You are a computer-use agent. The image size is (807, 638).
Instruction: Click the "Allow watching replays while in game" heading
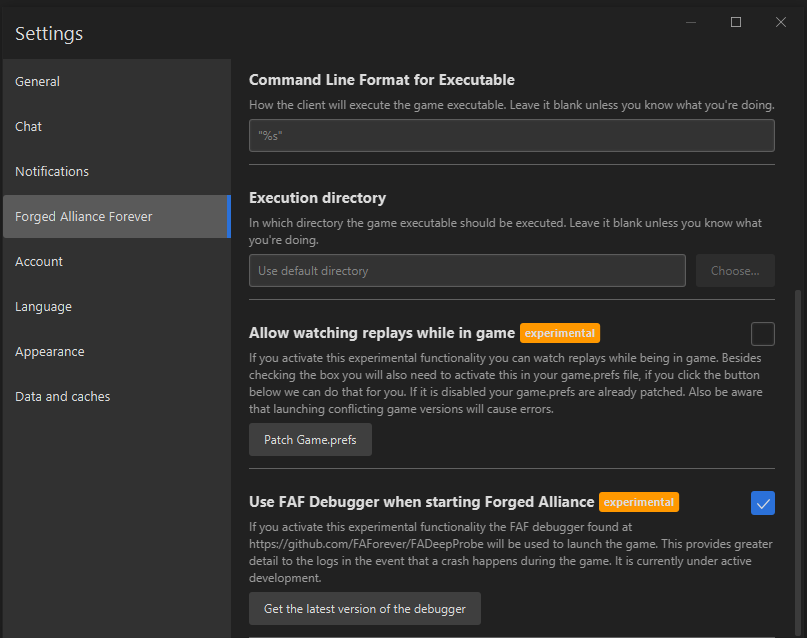click(382, 333)
